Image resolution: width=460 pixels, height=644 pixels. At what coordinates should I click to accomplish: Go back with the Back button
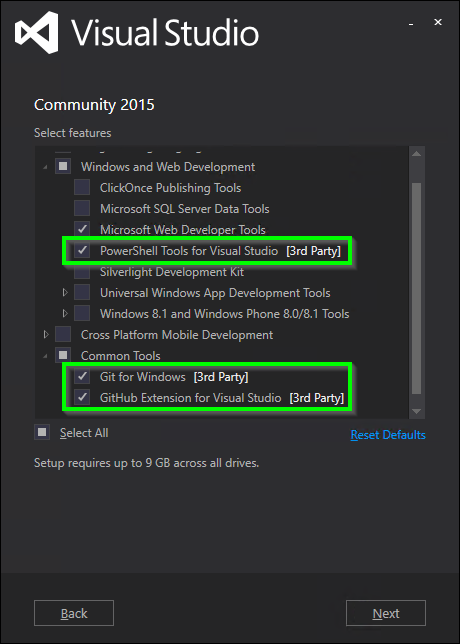pos(74,613)
